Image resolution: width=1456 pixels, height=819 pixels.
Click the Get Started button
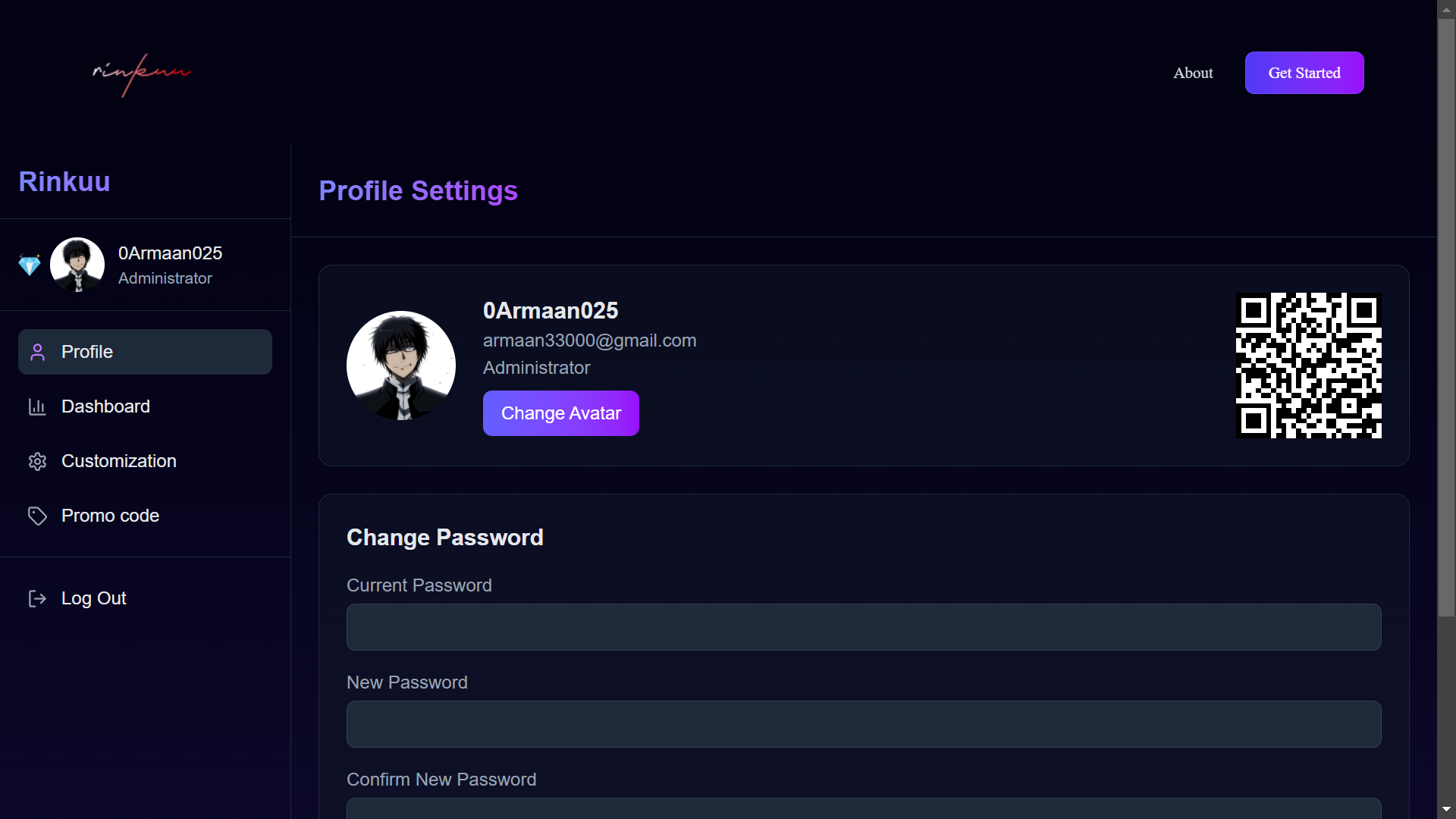(1304, 73)
